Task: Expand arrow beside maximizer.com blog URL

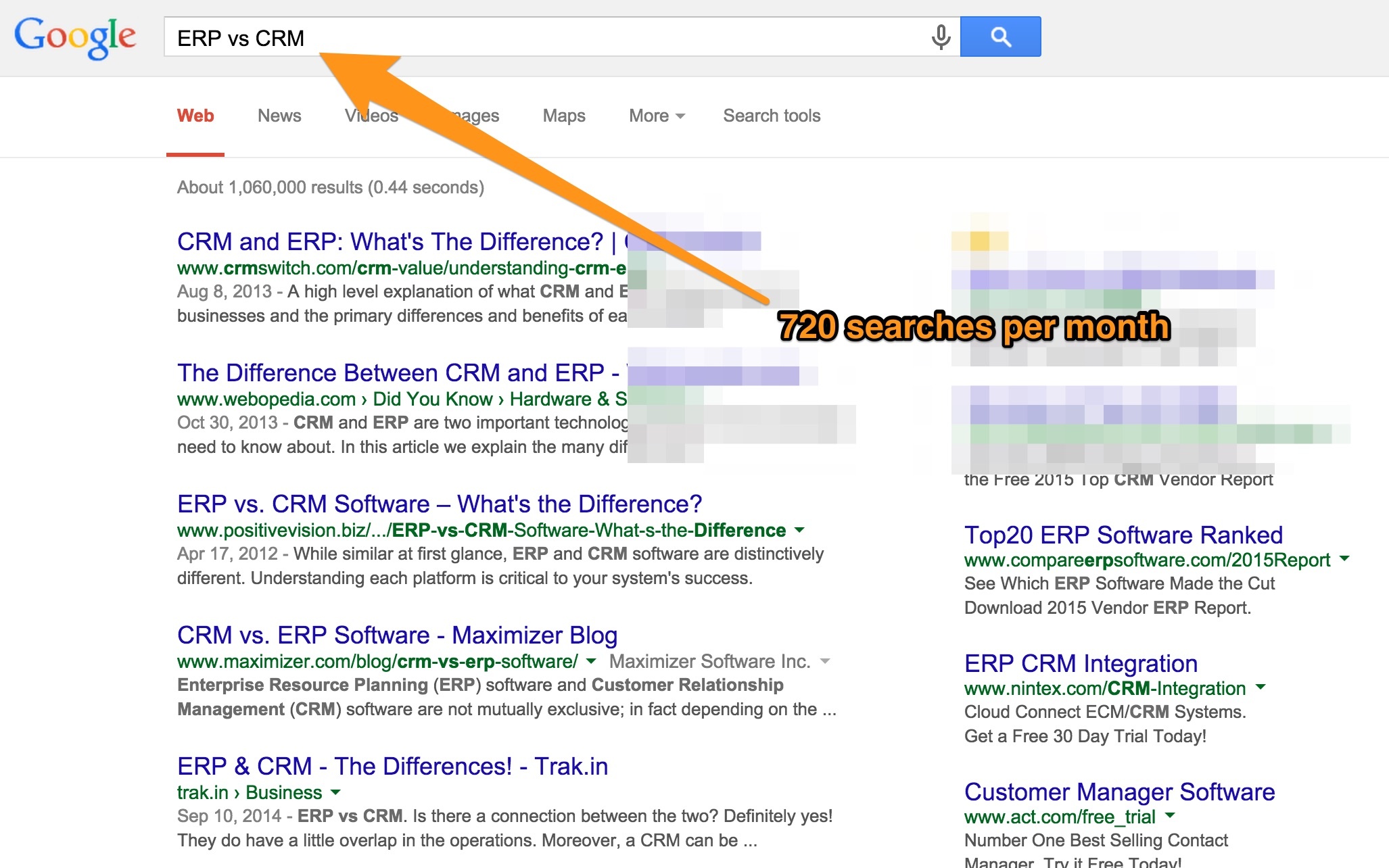Action: point(591,662)
